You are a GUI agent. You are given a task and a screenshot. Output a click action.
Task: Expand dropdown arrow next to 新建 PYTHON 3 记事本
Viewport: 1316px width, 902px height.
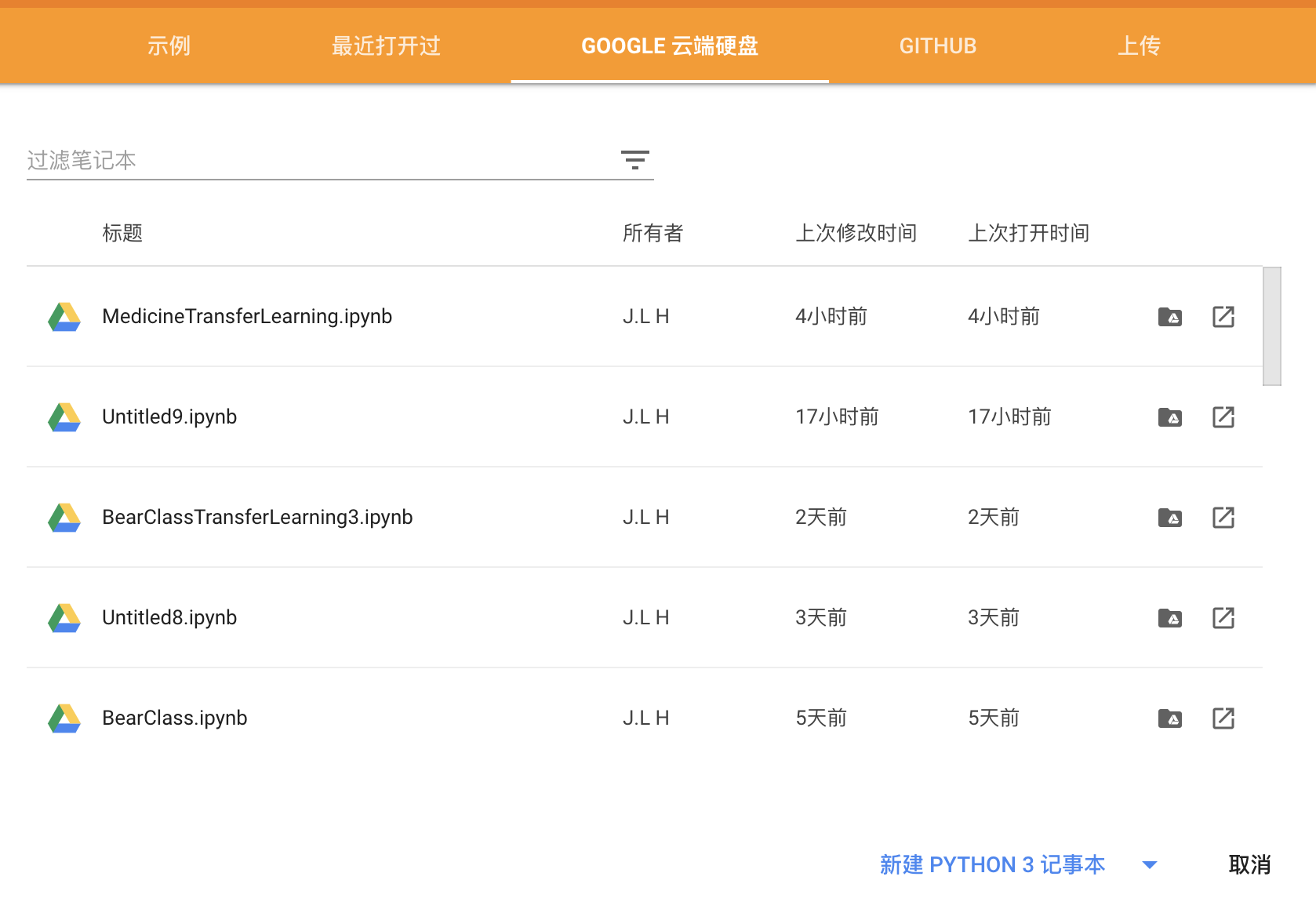pyautogui.click(x=1150, y=865)
